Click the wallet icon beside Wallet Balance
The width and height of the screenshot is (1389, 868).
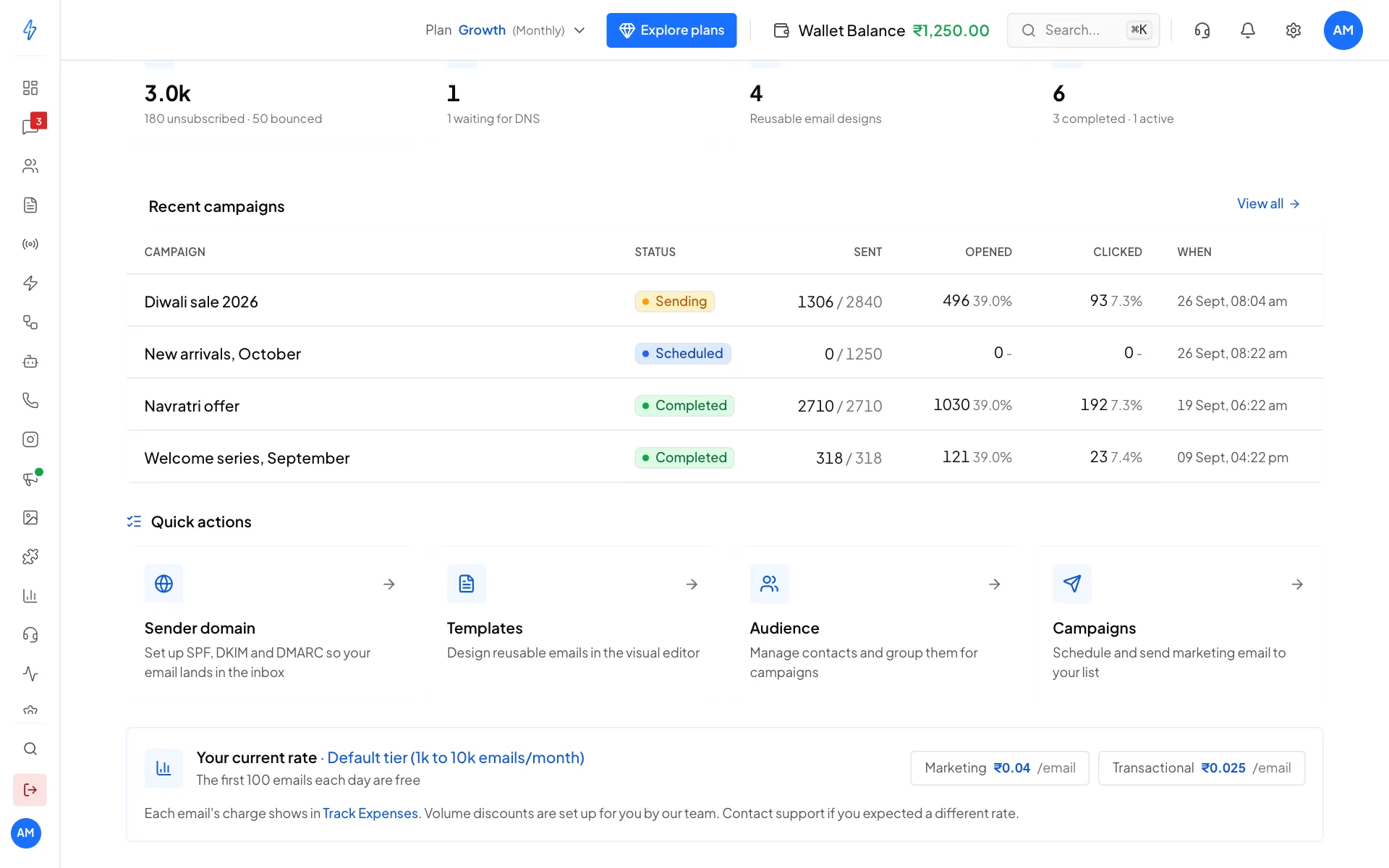pos(781,30)
